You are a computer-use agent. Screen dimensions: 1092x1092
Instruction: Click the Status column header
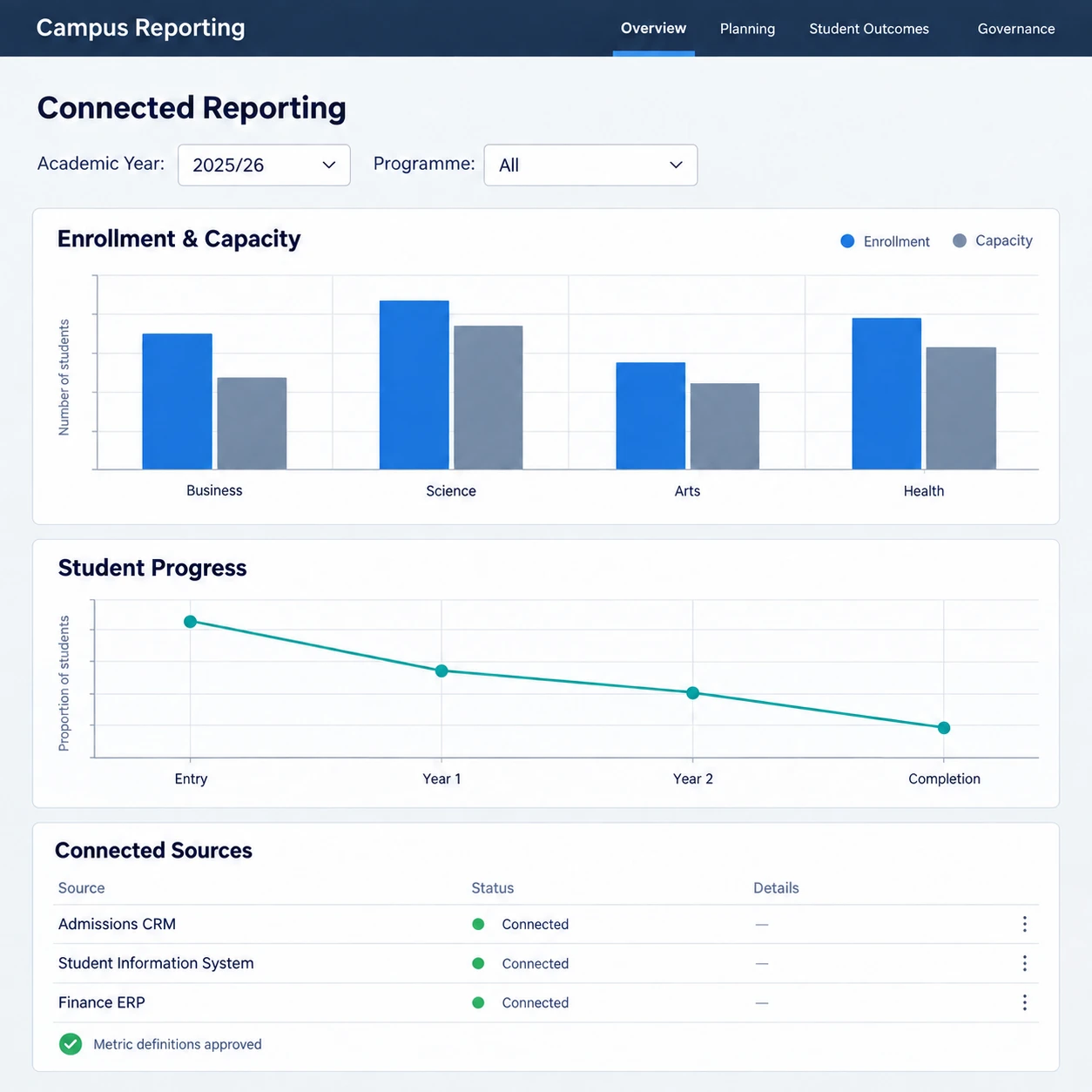[x=492, y=887]
